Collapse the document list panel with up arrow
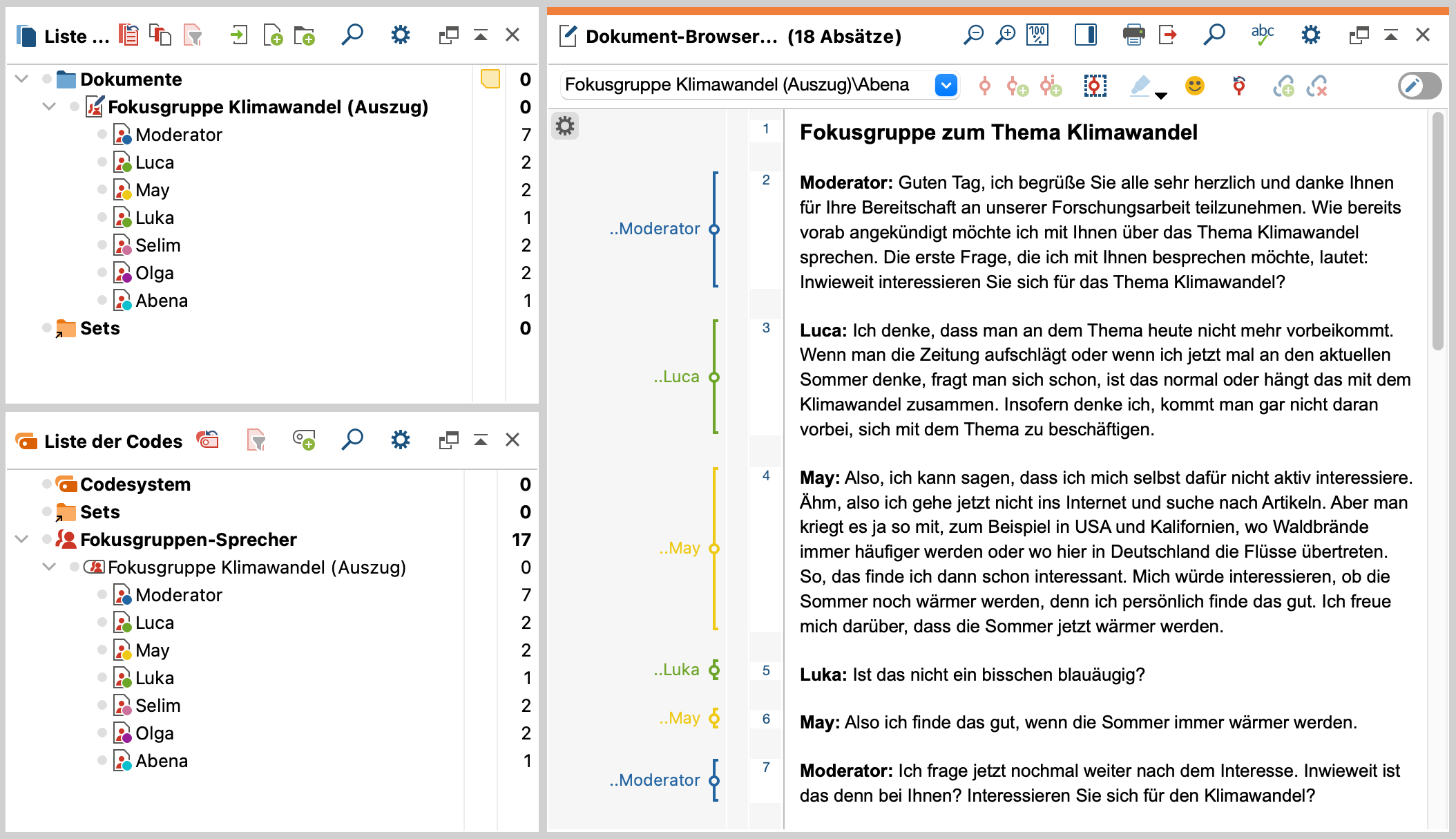The height and width of the screenshot is (839, 1456). (x=481, y=35)
